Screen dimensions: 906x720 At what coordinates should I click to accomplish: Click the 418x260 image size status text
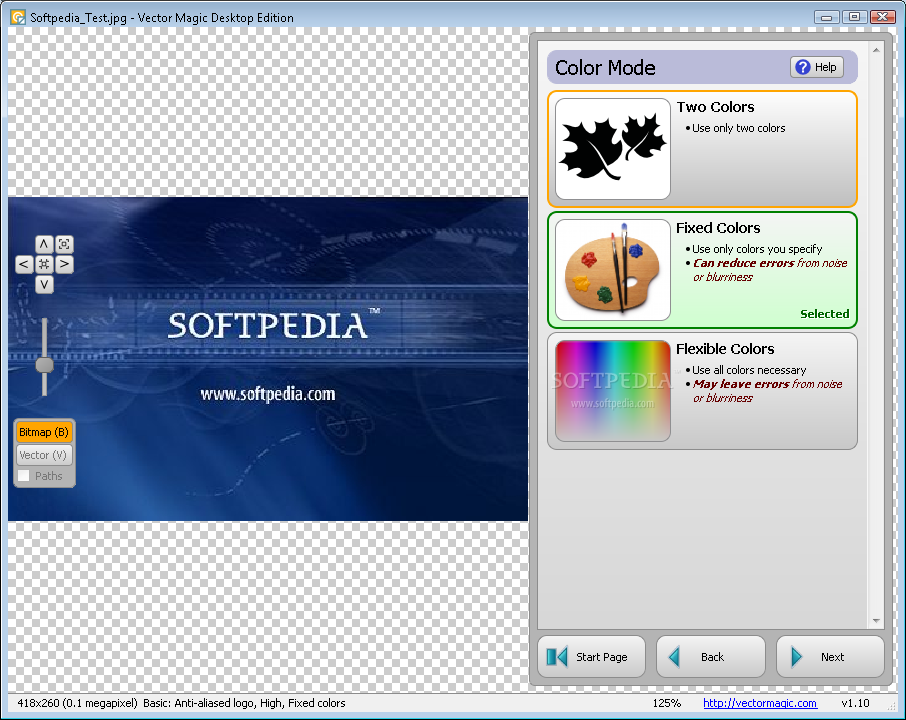click(x=77, y=703)
